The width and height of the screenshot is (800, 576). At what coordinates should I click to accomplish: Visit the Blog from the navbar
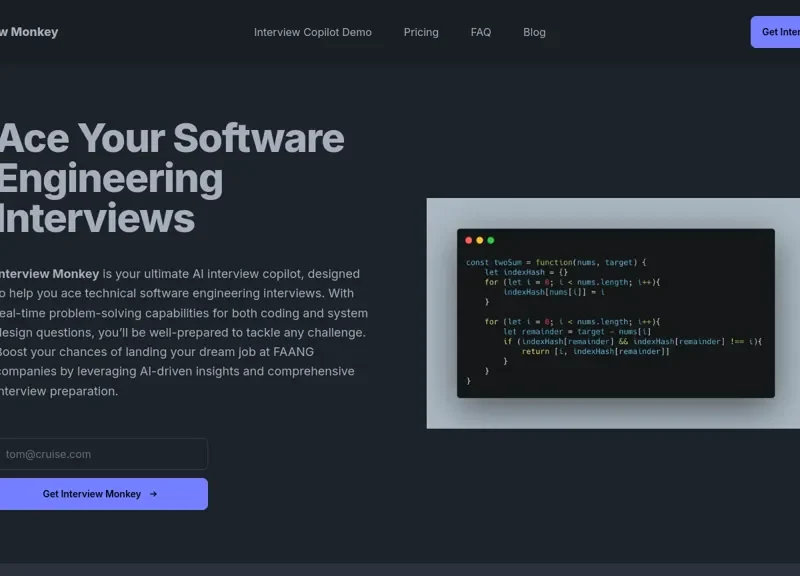tap(534, 32)
